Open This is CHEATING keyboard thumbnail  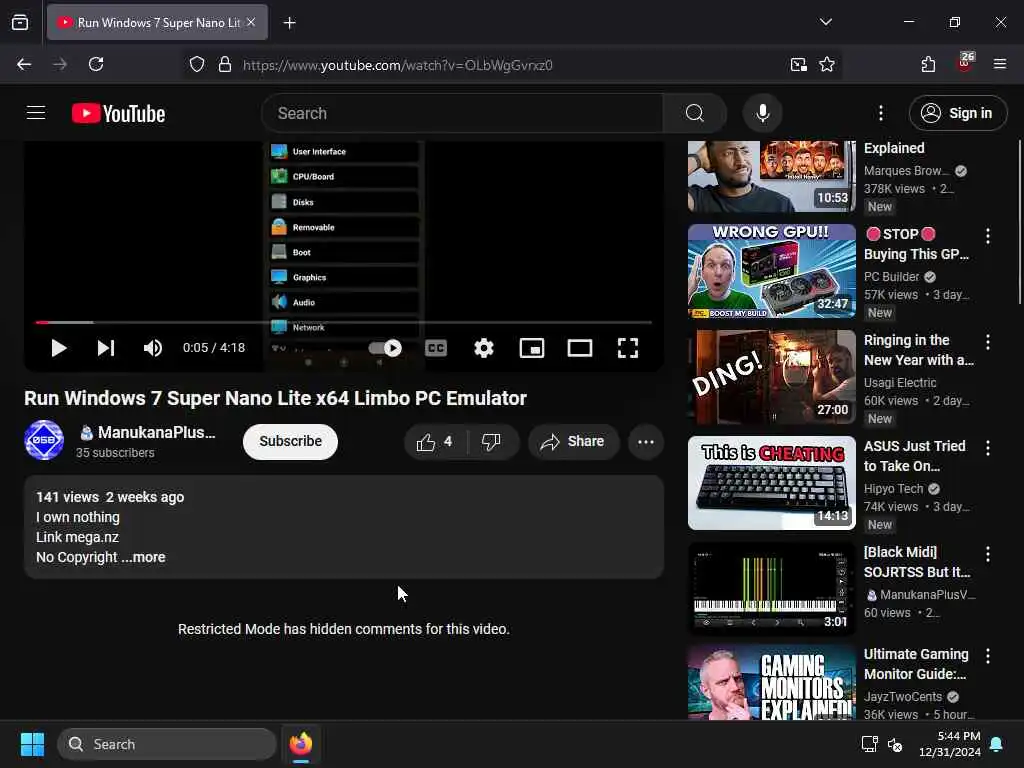(x=771, y=483)
